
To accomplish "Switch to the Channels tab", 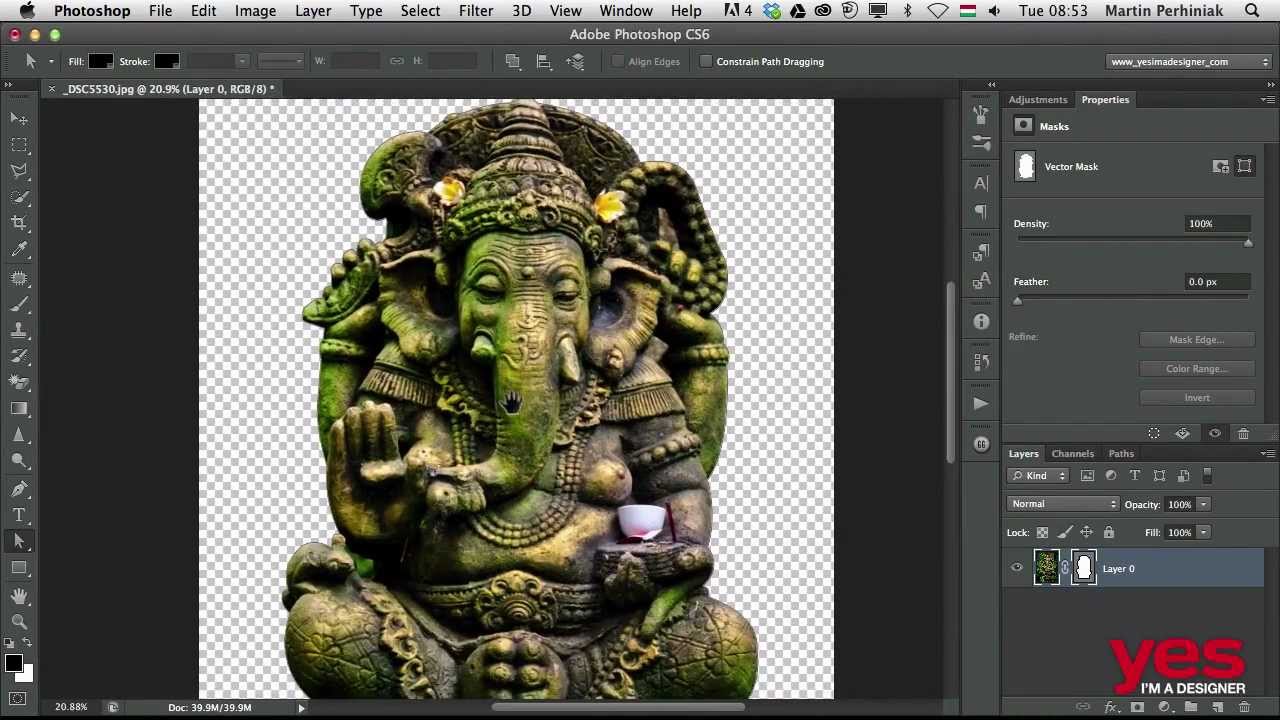I will [x=1072, y=453].
